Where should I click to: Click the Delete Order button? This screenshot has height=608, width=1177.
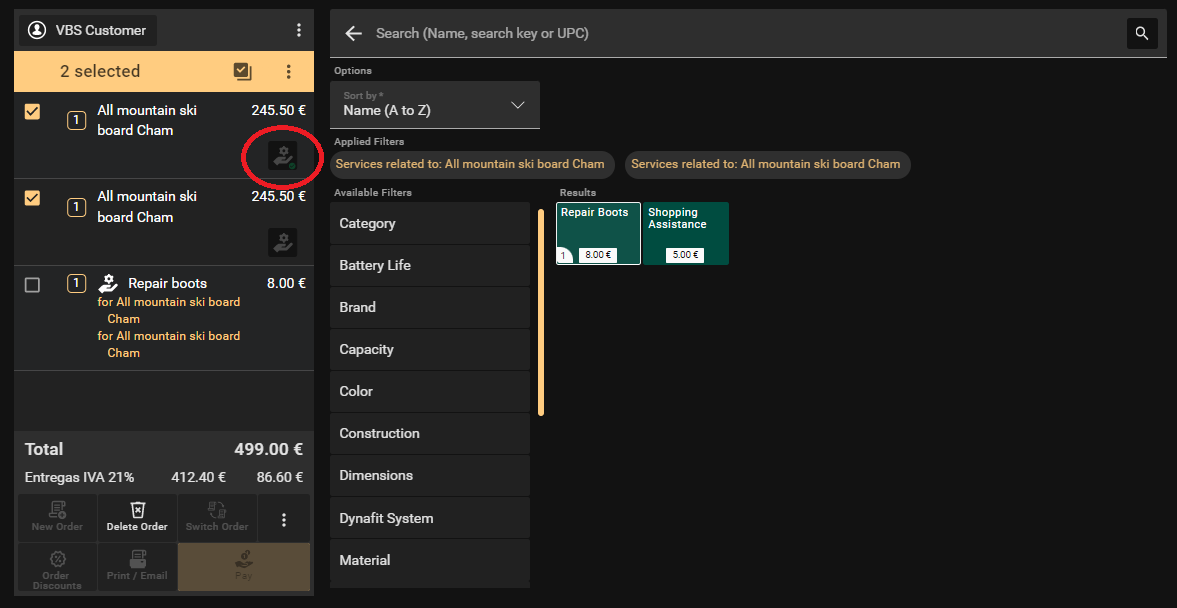point(138,517)
